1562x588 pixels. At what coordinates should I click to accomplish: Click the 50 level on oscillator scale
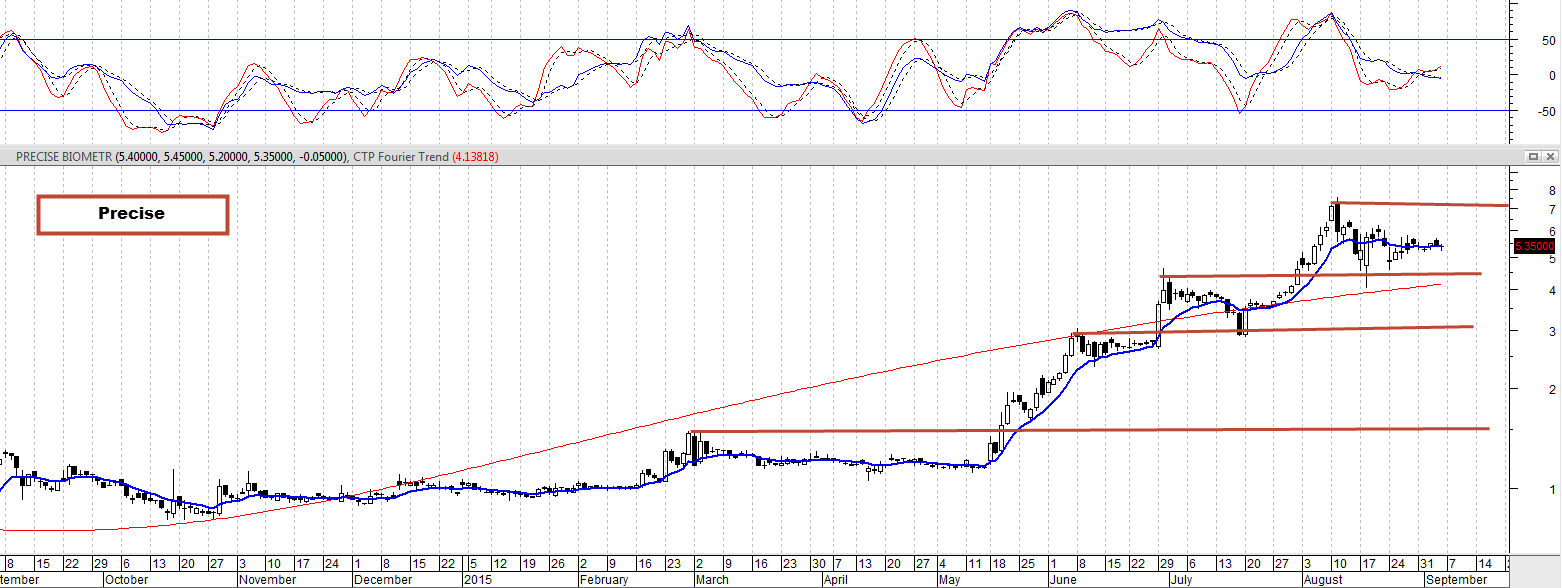point(1547,41)
